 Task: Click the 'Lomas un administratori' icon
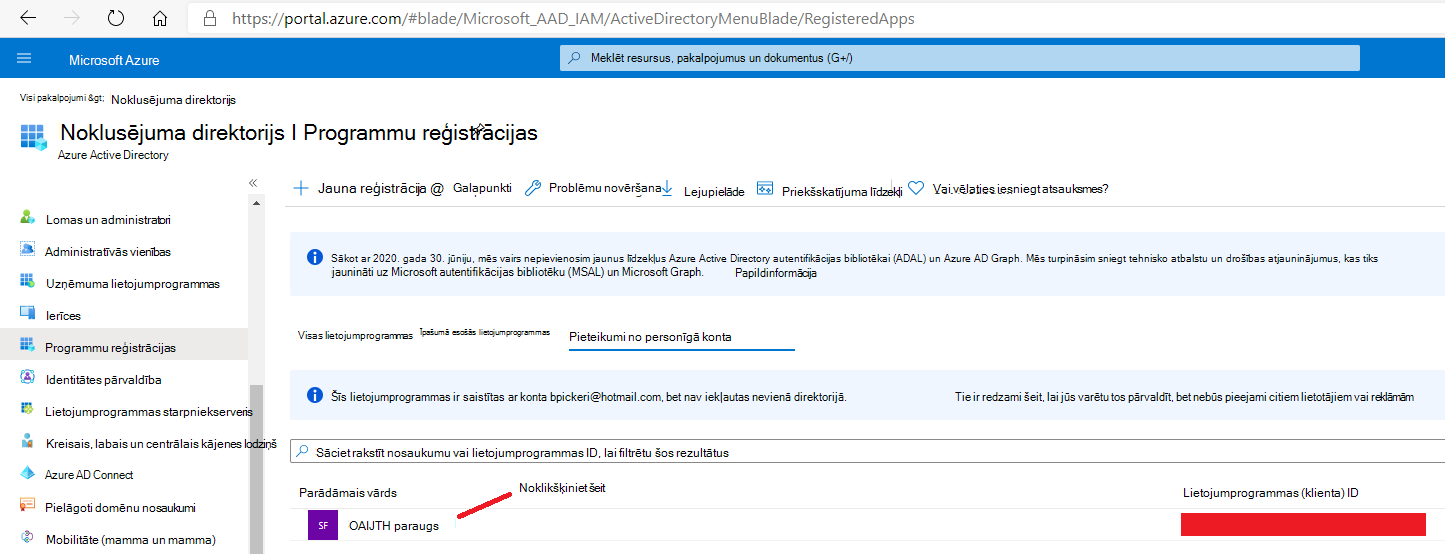(28, 219)
